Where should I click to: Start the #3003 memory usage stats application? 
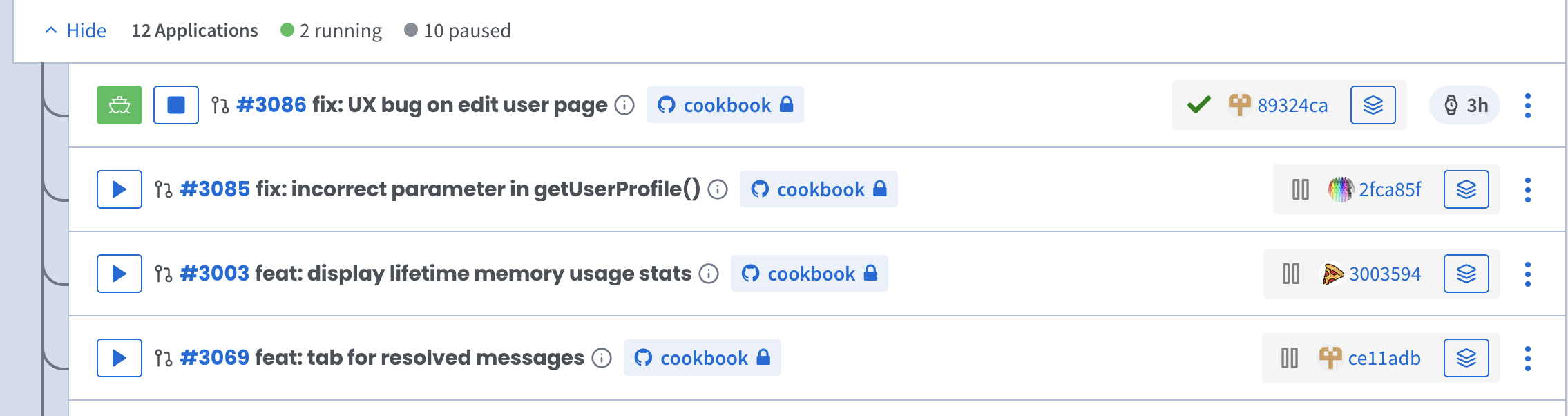[x=119, y=274]
